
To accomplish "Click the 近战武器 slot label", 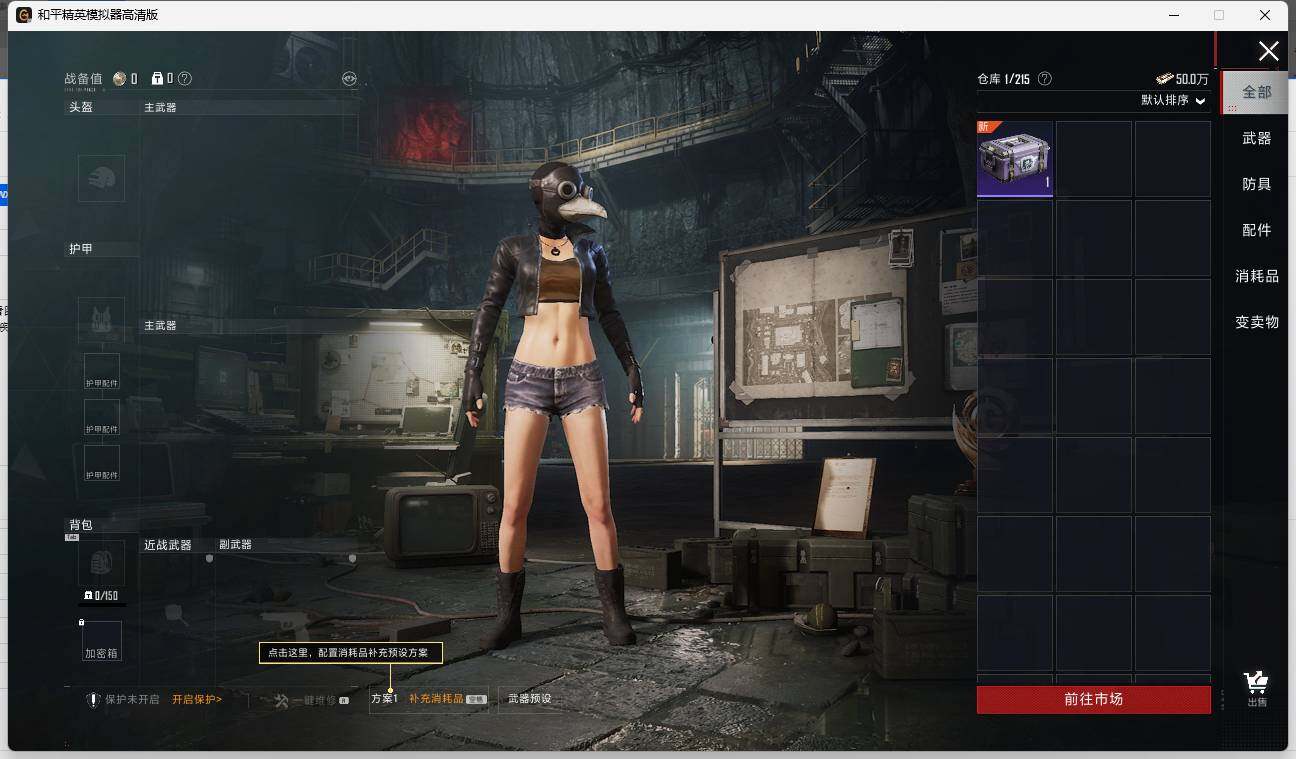I will pyautogui.click(x=168, y=545).
